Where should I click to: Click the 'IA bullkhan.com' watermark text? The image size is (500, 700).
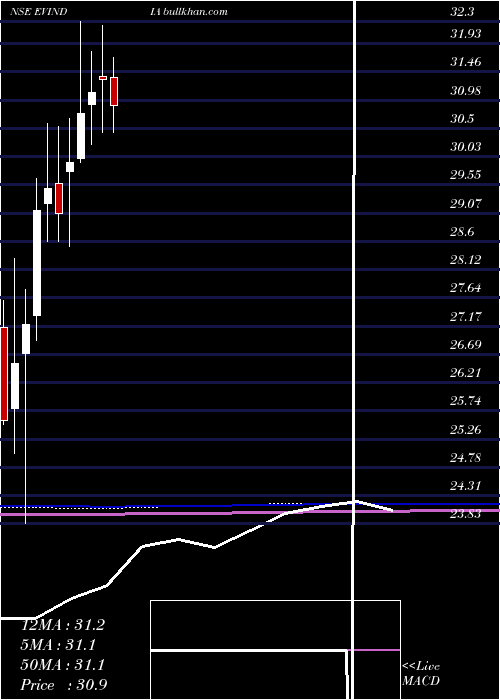tap(188, 12)
